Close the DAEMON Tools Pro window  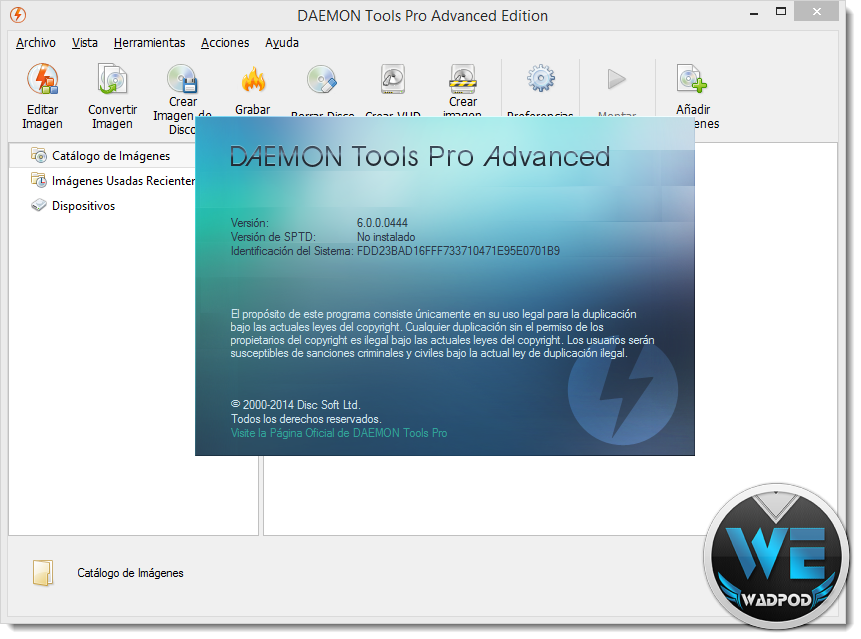(817, 12)
